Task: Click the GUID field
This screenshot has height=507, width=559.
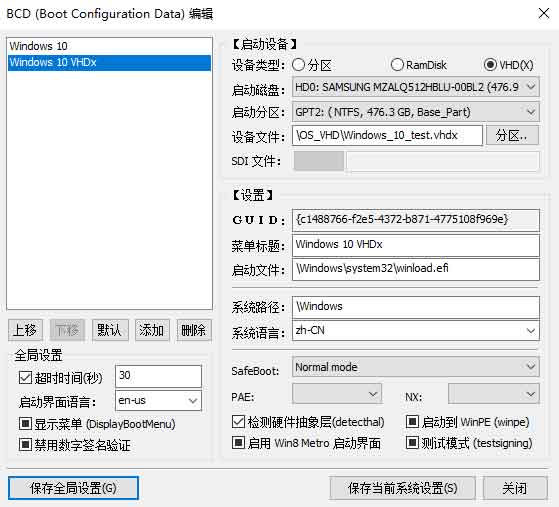Action: [416, 220]
